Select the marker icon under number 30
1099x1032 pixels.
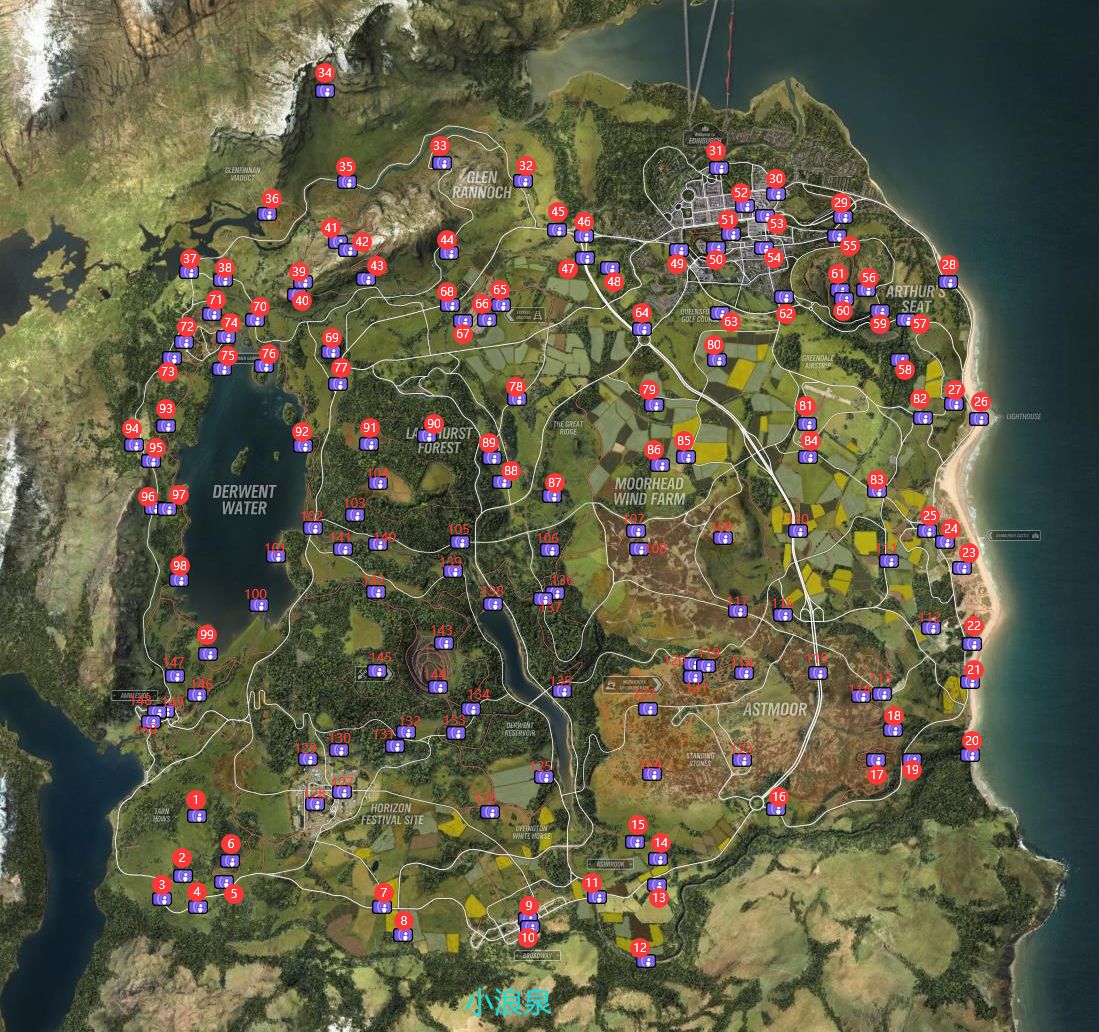pyautogui.click(x=776, y=194)
